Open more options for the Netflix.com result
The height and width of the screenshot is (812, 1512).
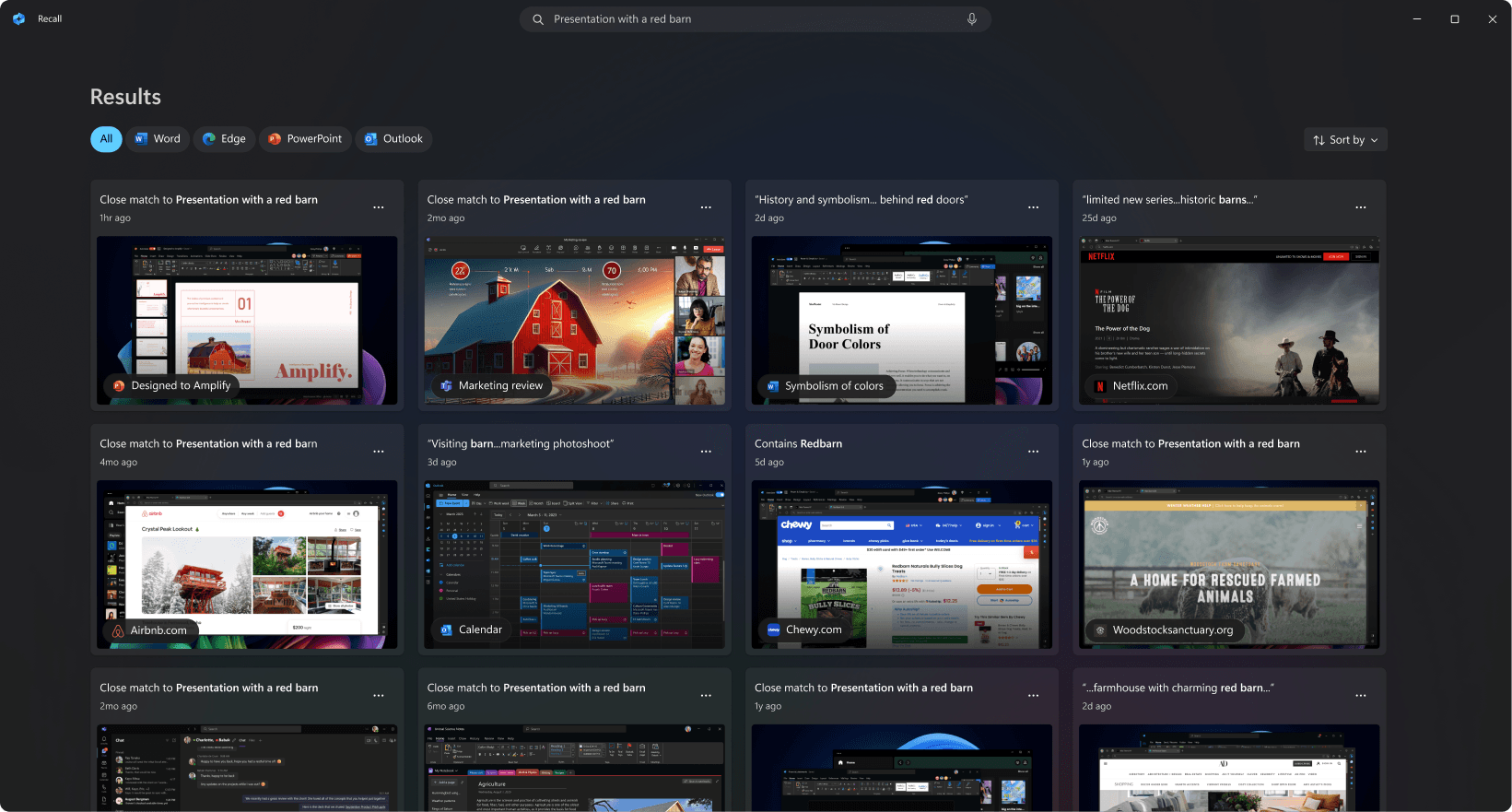(1361, 207)
